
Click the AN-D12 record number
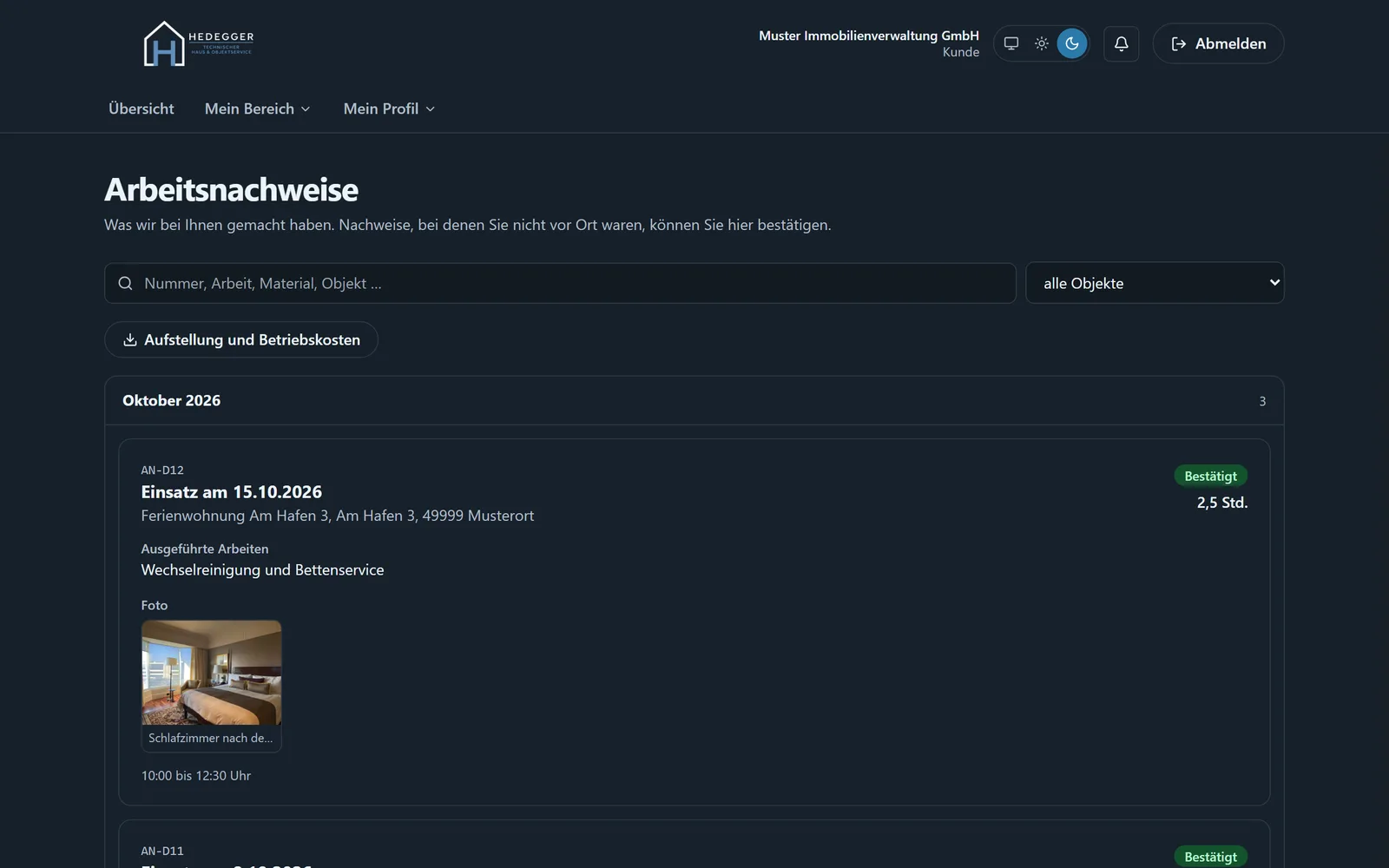(162, 470)
